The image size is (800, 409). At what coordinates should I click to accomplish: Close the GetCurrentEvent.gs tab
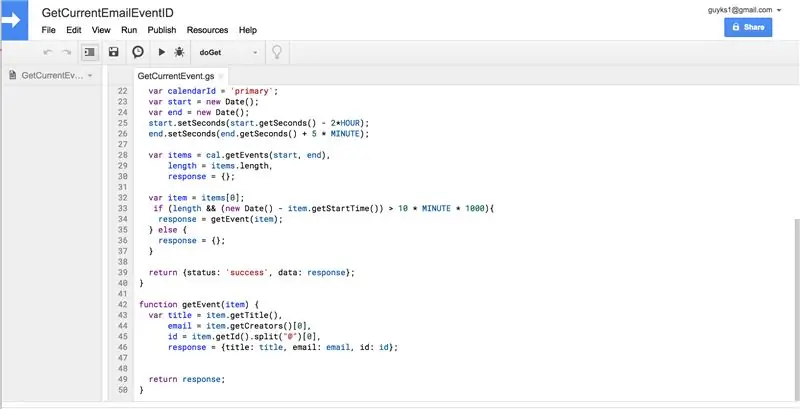pyautogui.click(x=221, y=76)
